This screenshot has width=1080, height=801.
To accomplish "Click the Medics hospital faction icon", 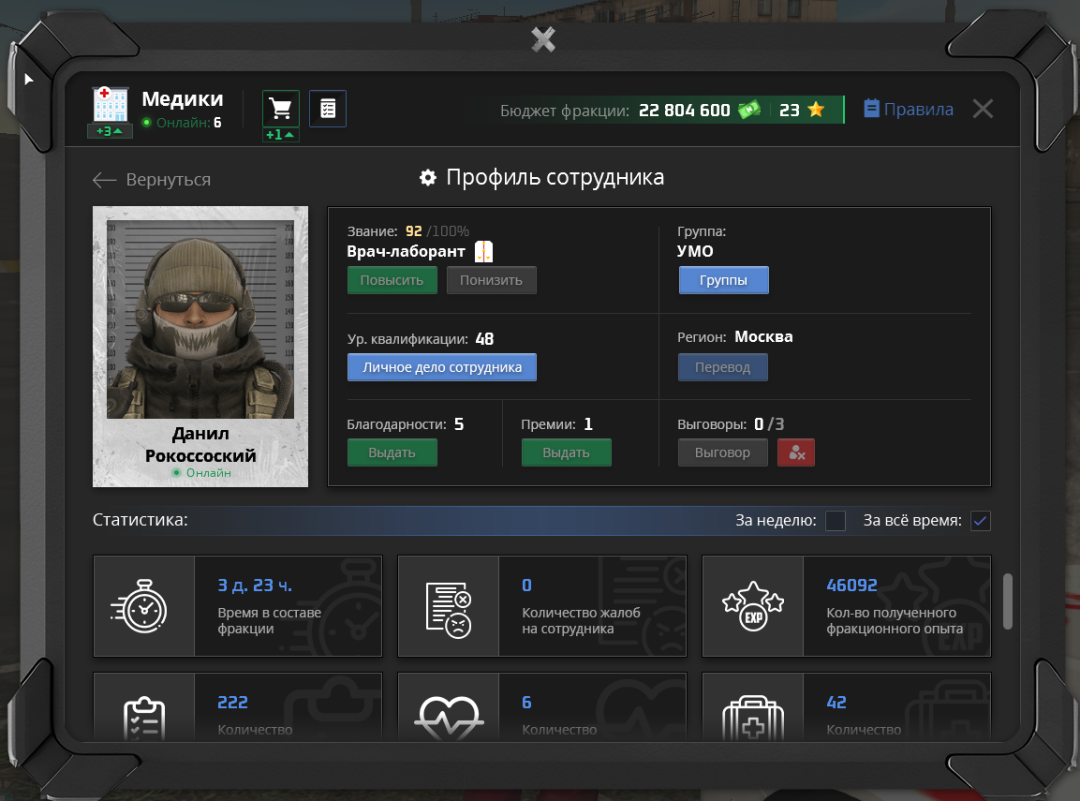I will pos(109,105).
